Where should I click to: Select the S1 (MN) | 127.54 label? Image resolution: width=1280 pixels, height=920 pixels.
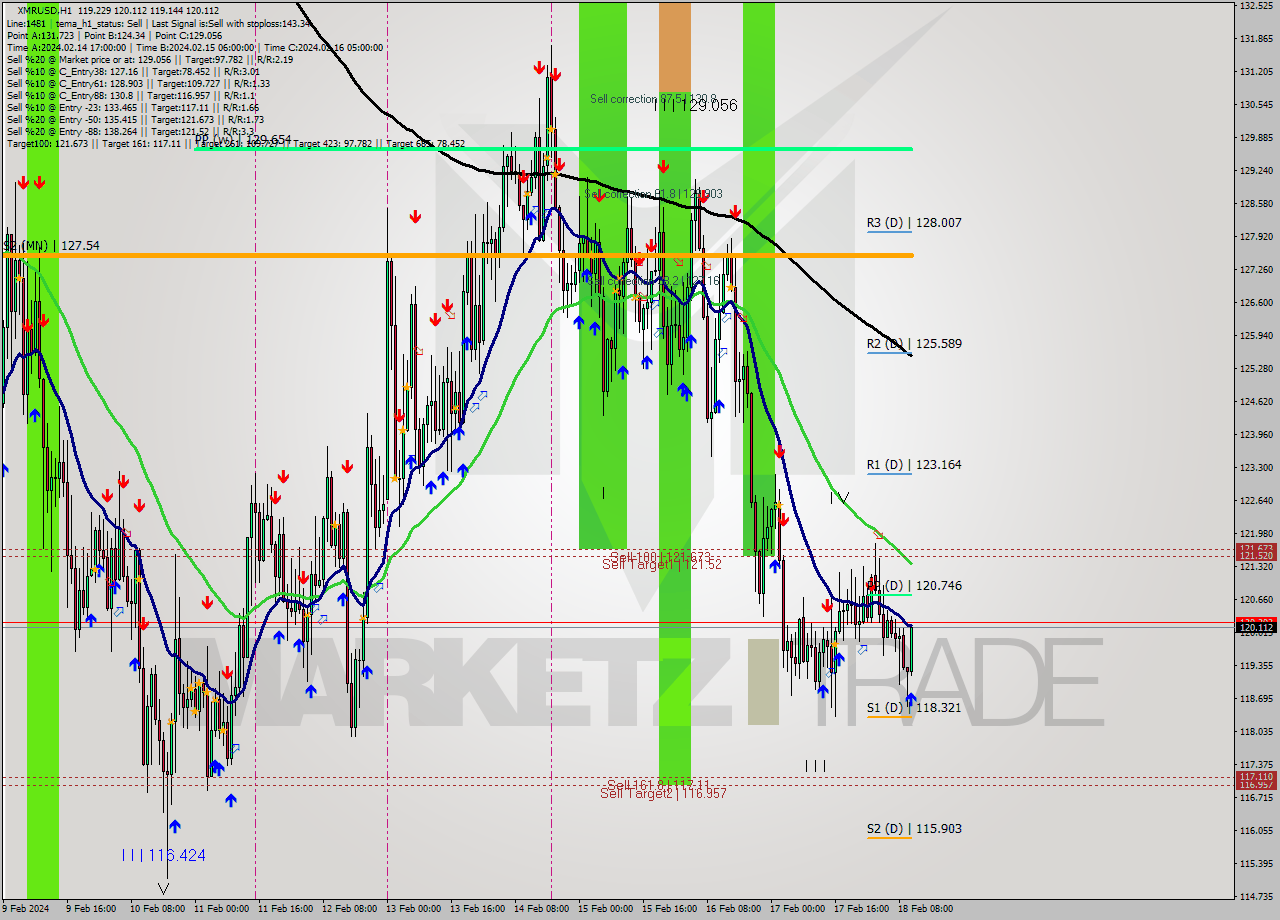coord(52,245)
